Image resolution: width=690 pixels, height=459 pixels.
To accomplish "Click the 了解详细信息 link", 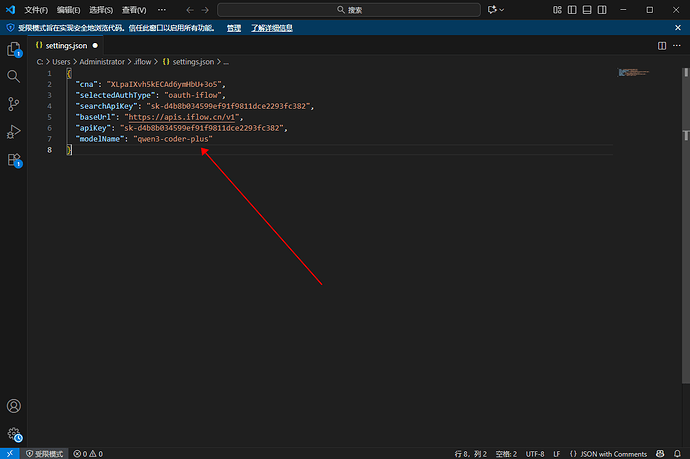I will click(273, 28).
